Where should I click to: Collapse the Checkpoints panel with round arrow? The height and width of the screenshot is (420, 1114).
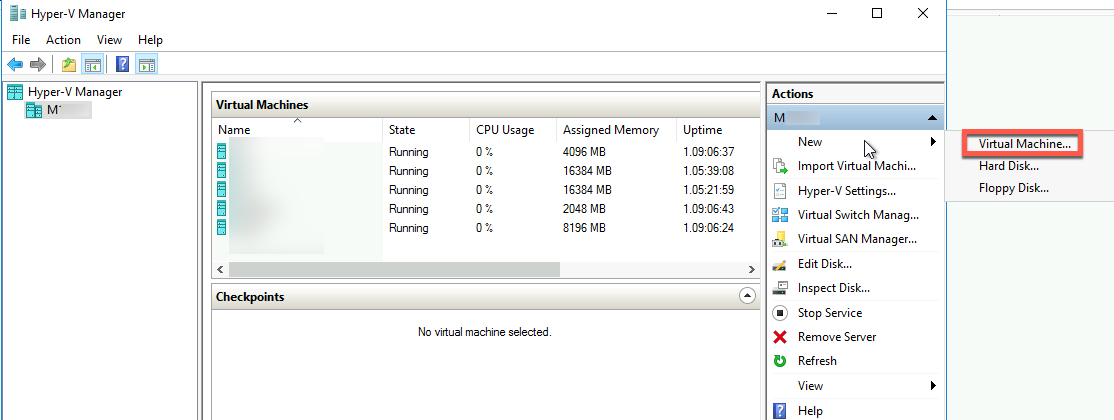click(x=747, y=296)
